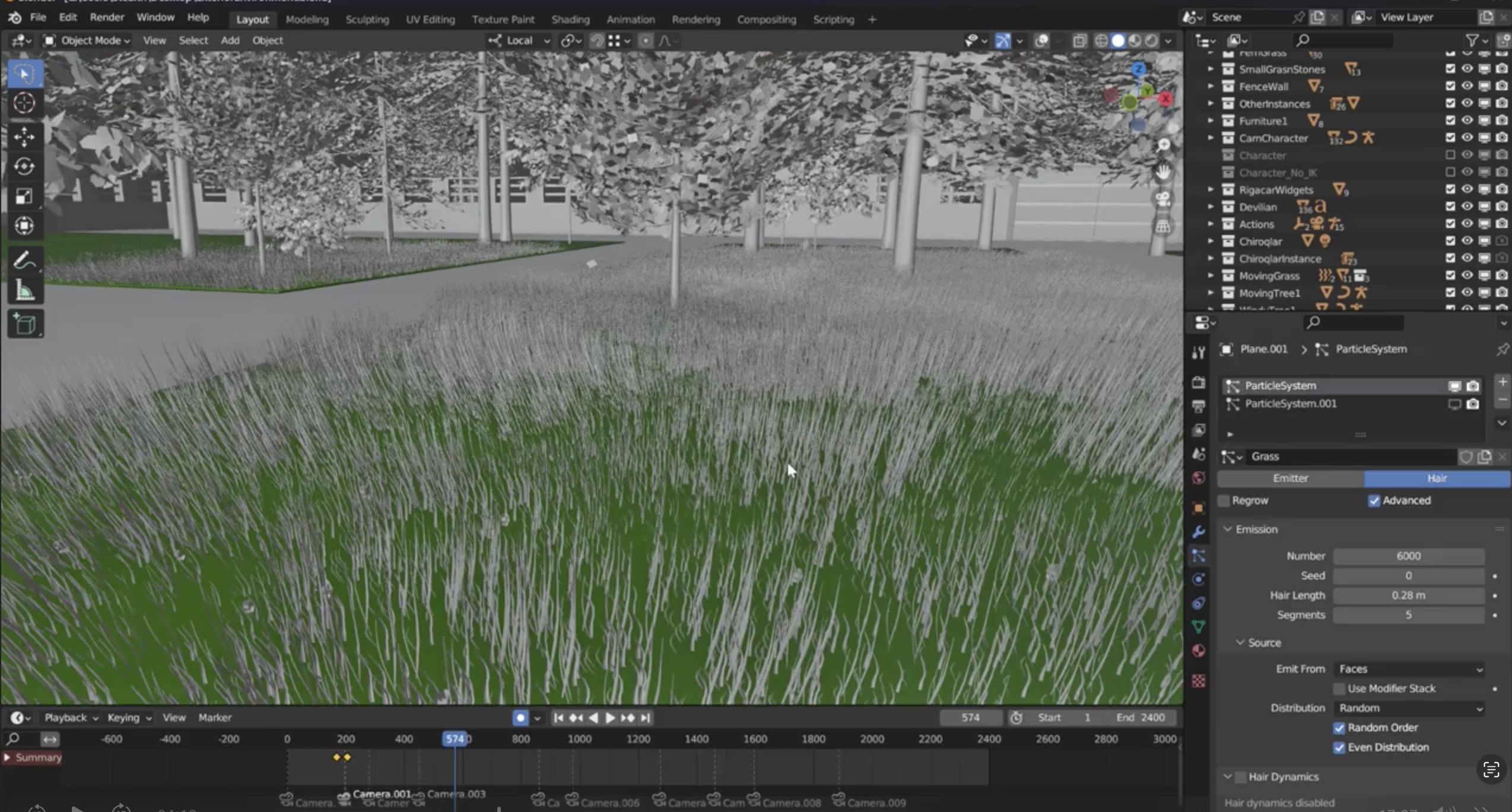Hide the FenceWall collection in viewport

1467,86
